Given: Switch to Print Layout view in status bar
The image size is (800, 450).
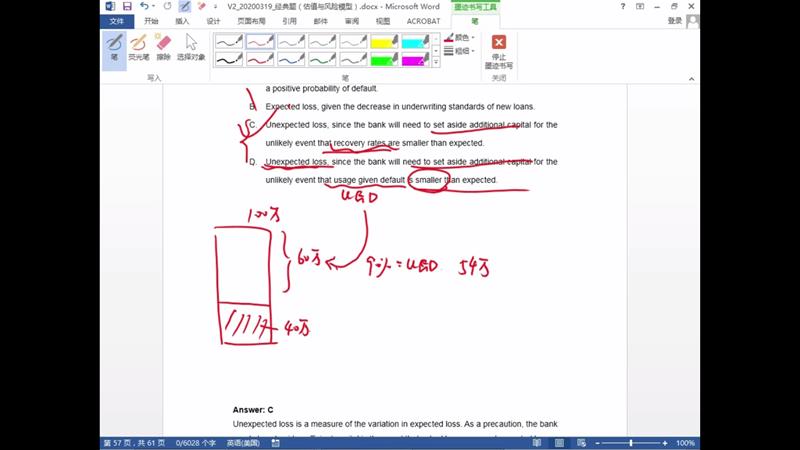Looking at the screenshot, I should (x=559, y=443).
